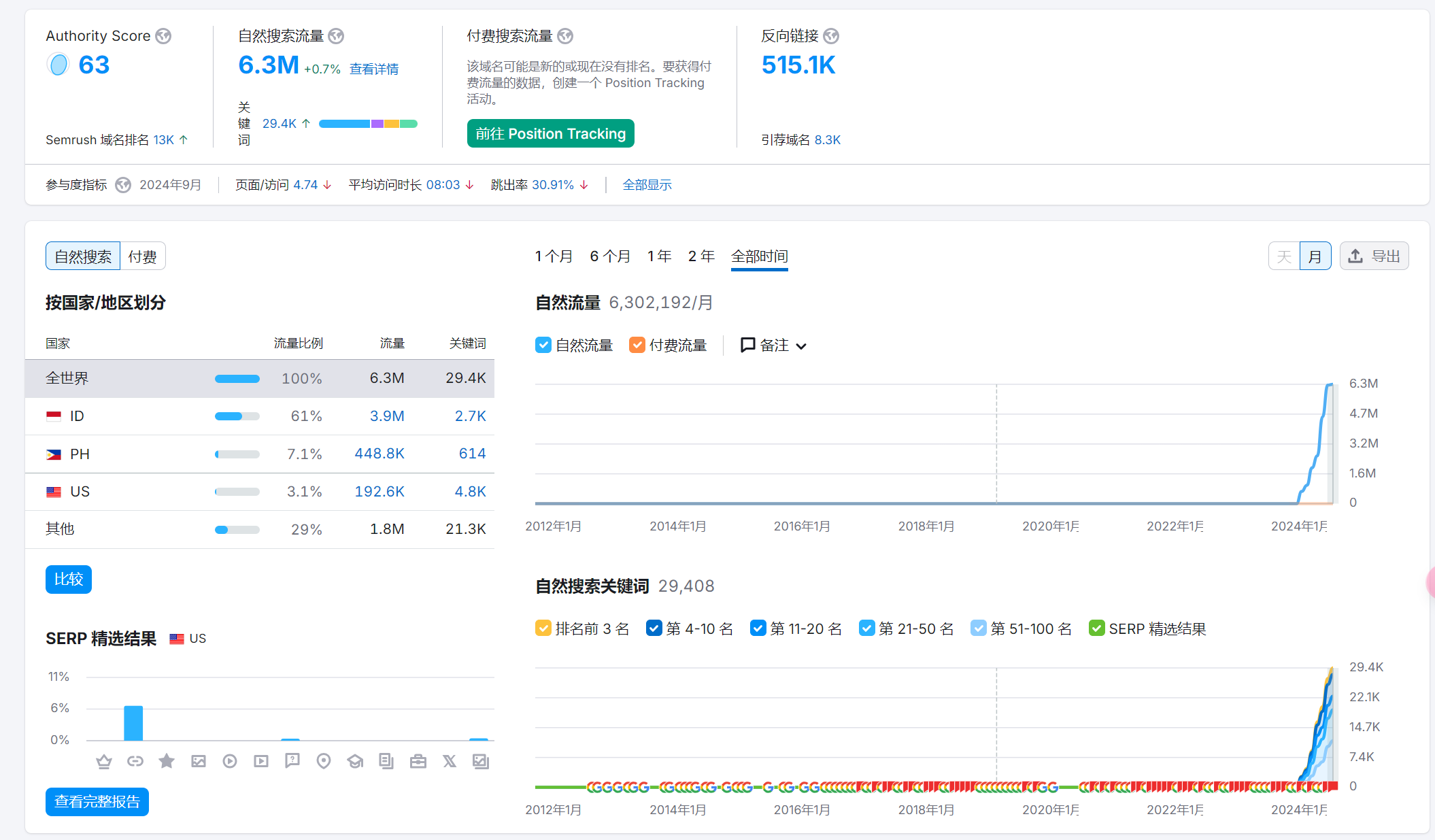The width and height of the screenshot is (1435, 840).
Task: Expand the 备注 dropdown arrow
Action: [x=802, y=346]
